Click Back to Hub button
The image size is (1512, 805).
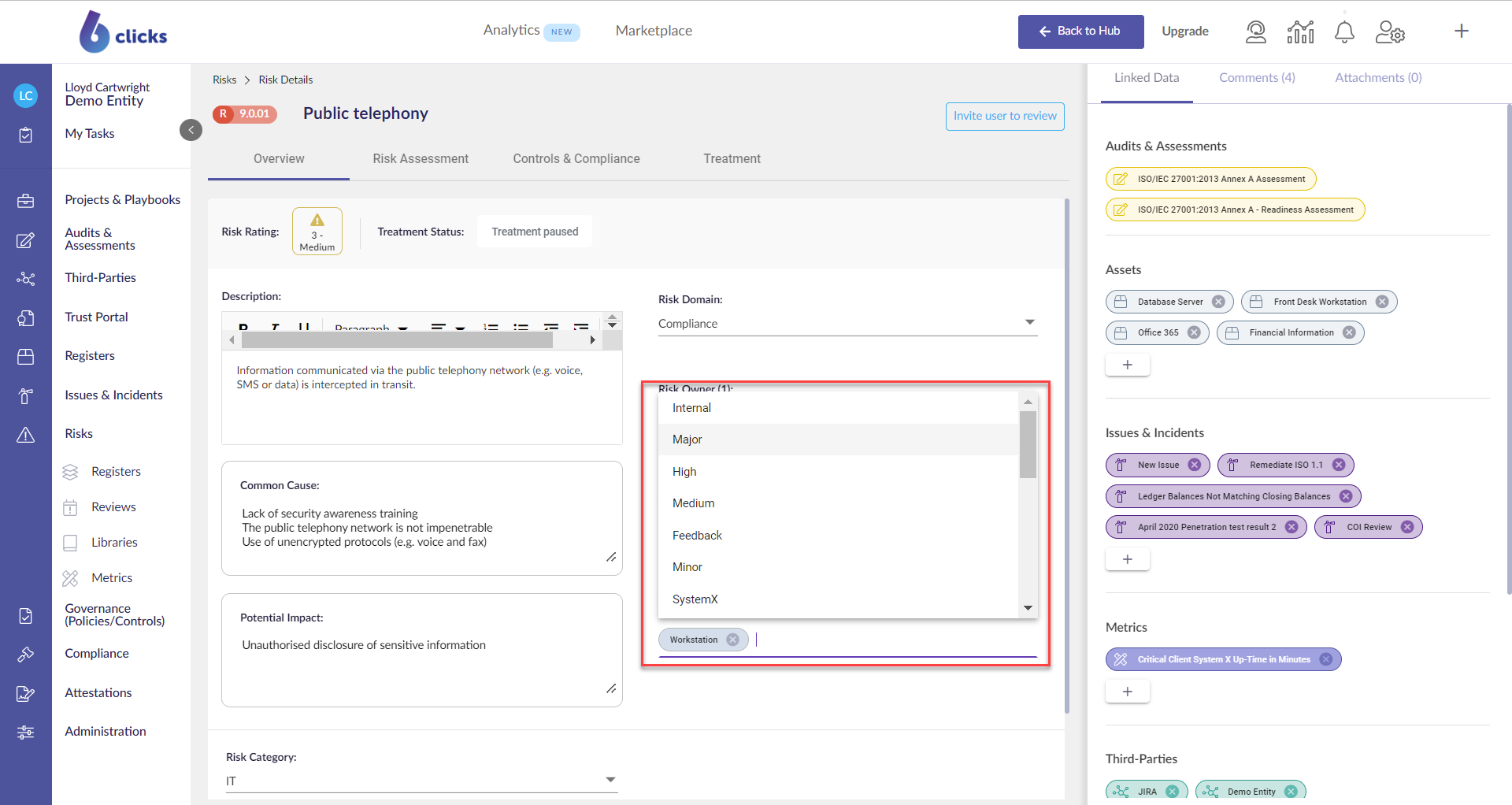pos(1080,32)
